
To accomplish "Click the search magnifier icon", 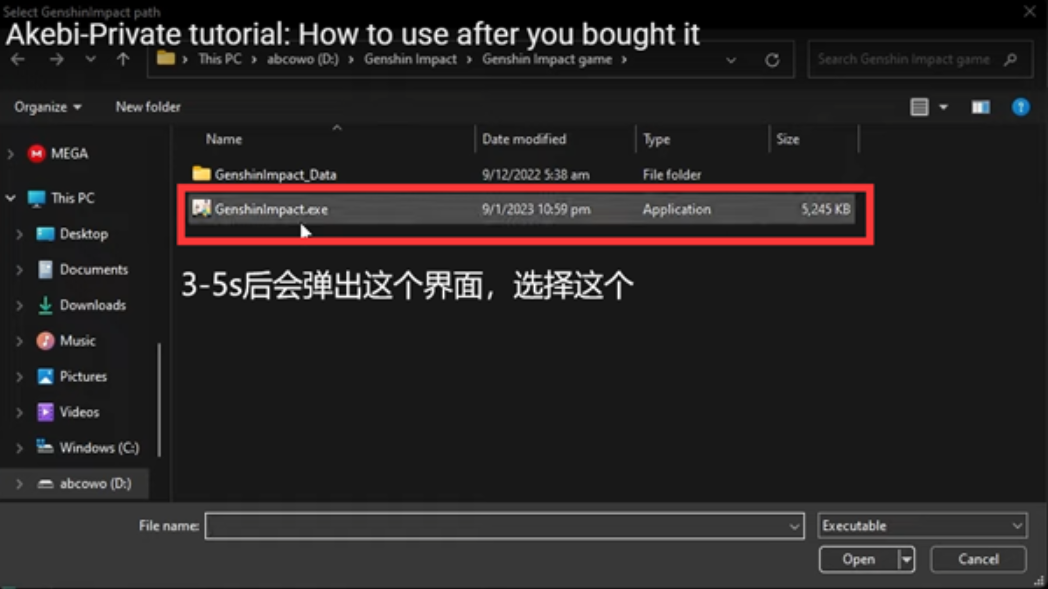I will point(1011,60).
